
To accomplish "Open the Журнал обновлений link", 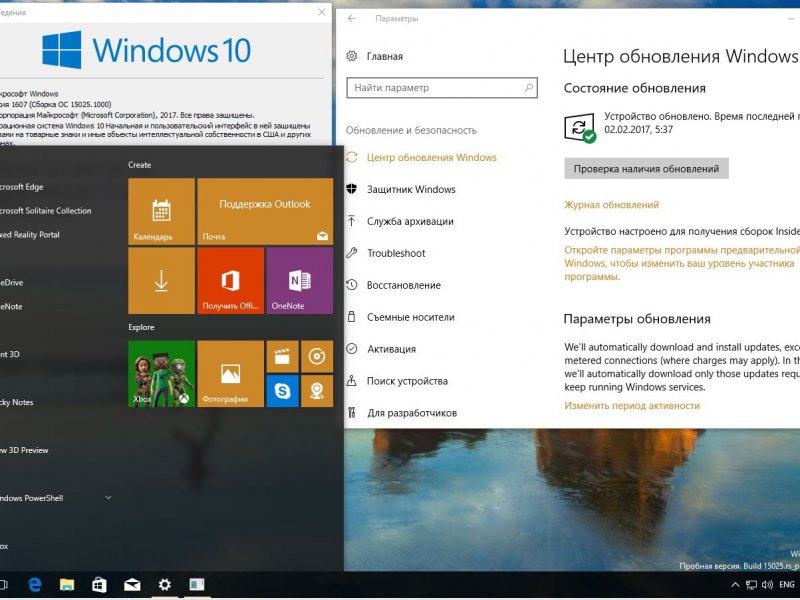I will point(611,205).
